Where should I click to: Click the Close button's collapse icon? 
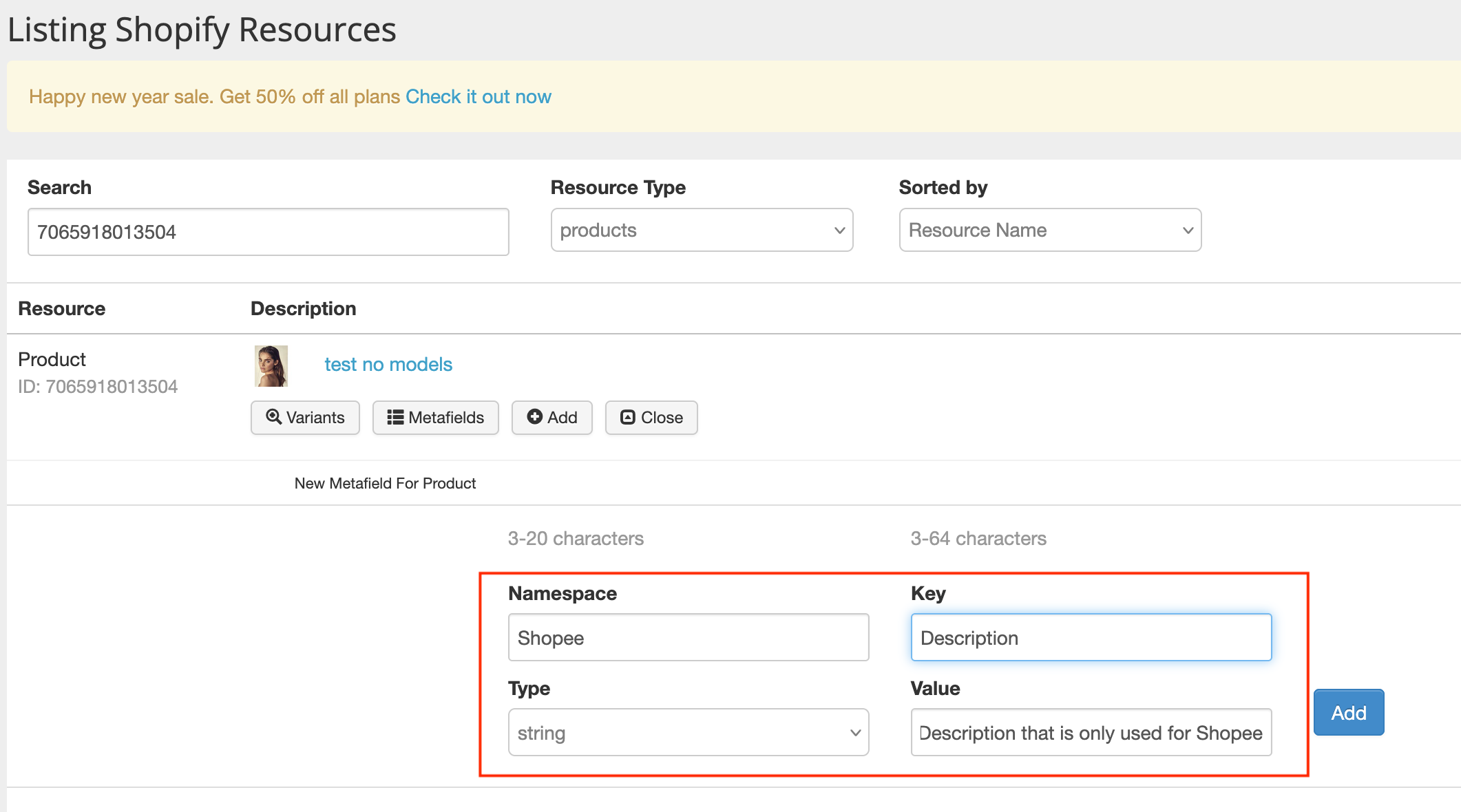click(x=627, y=417)
